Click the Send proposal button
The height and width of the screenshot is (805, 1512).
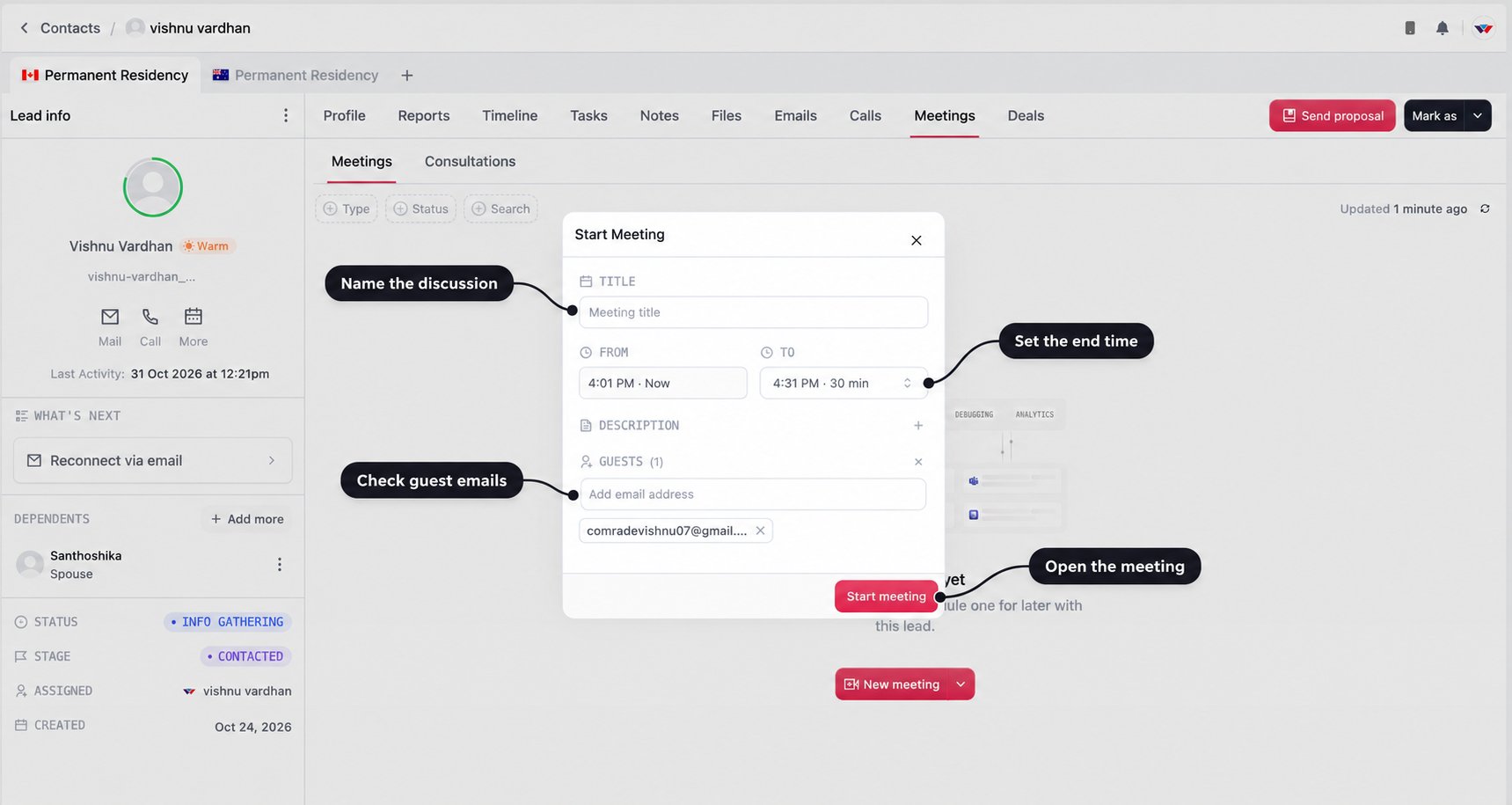pyautogui.click(x=1332, y=115)
